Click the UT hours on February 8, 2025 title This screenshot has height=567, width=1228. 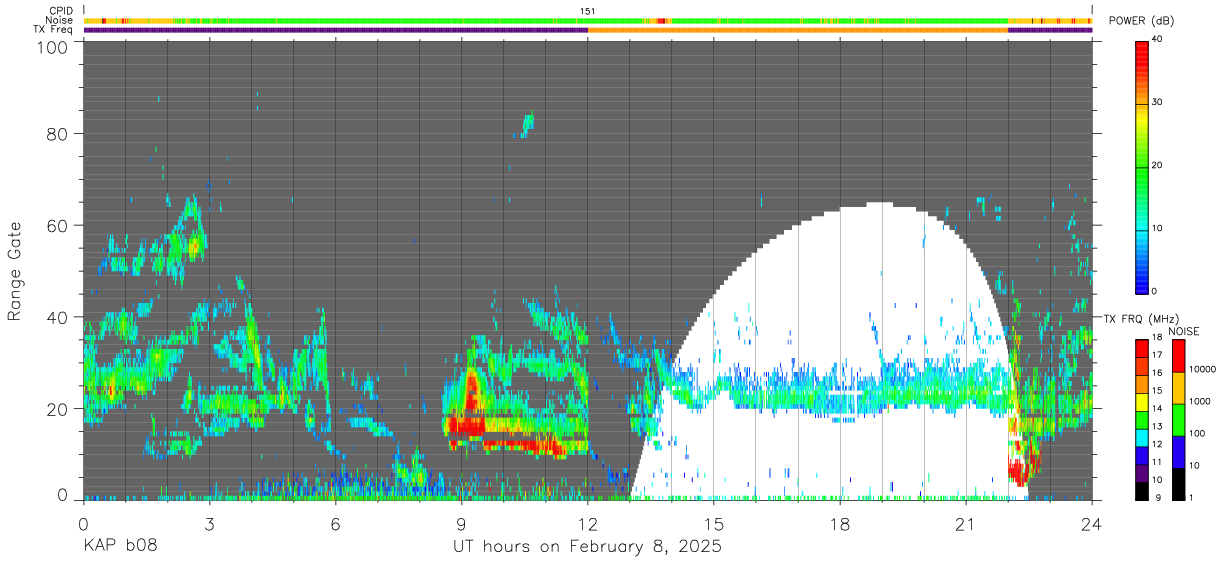pyautogui.click(x=588, y=546)
